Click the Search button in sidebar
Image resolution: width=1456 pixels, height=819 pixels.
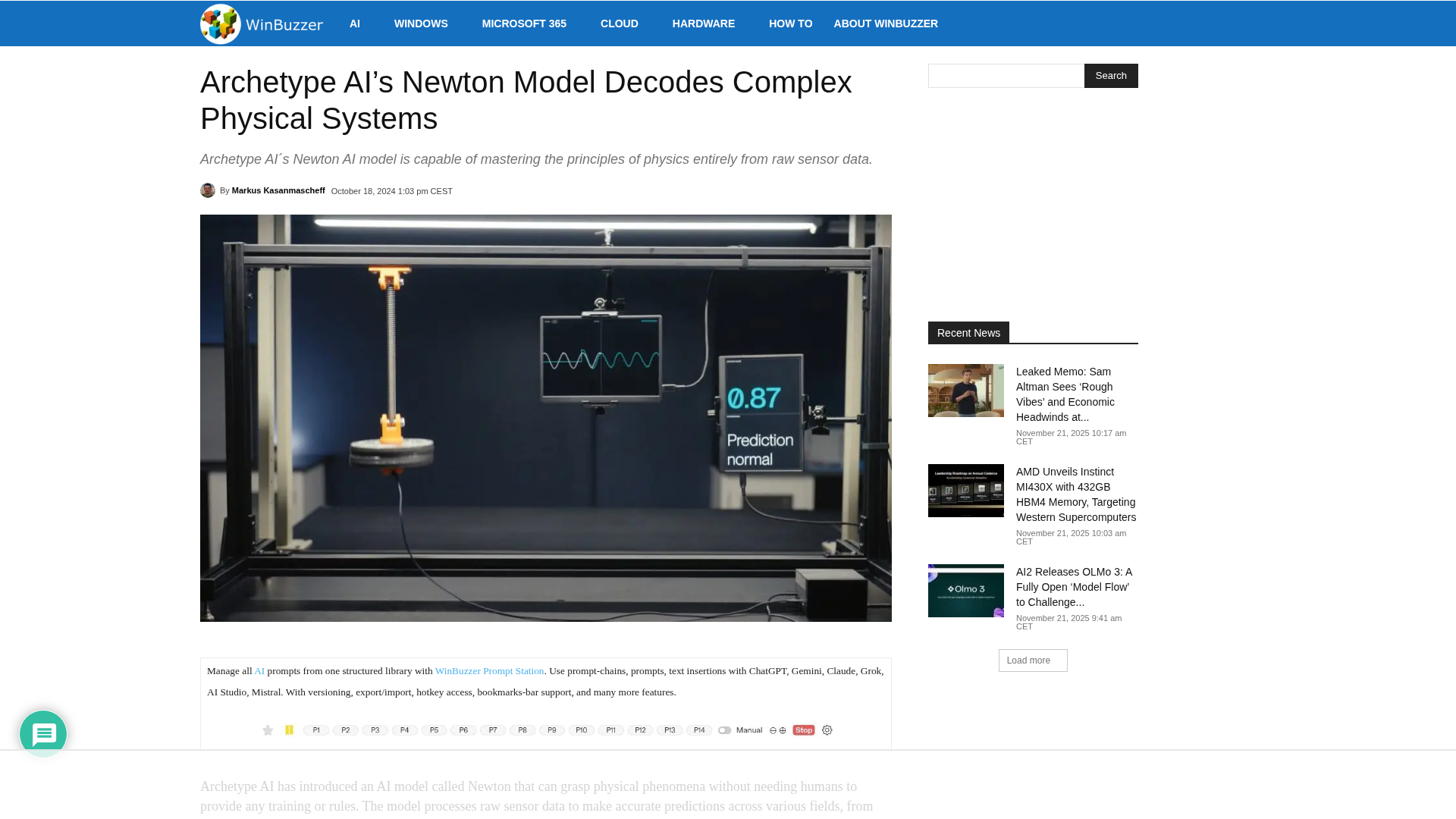(x=1110, y=76)
